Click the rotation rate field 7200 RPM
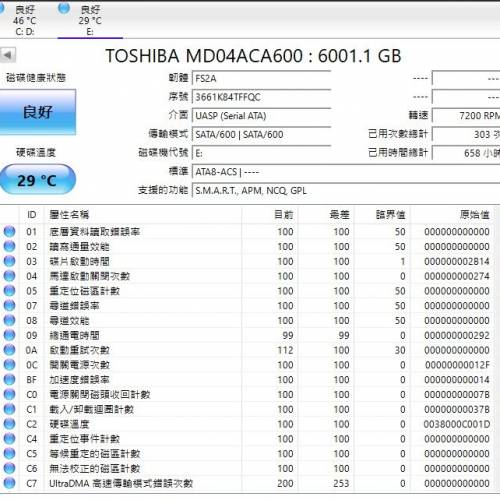Image resolution: width=500 pixels, height=500 pixels. (x=466, y=116)
